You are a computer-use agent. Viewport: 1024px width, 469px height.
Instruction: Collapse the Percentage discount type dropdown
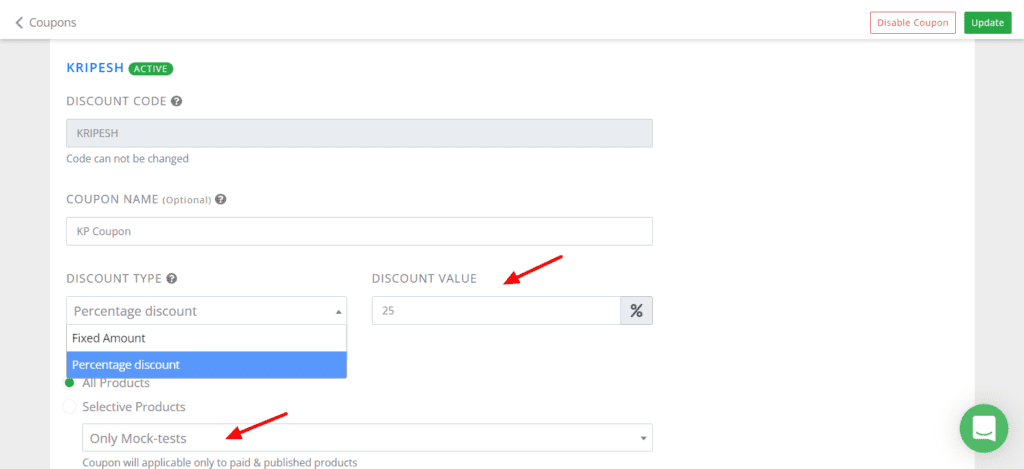pyautogui.click(x=206, y=311)
